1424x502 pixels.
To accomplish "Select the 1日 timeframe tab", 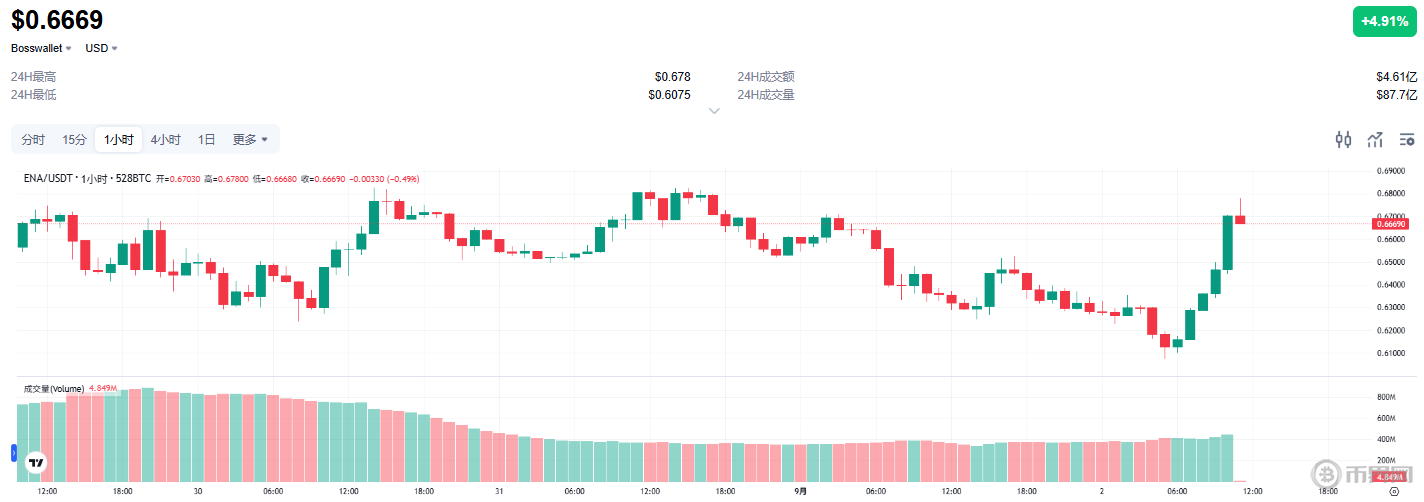I will pyautogui.click(x=207, y=140).
